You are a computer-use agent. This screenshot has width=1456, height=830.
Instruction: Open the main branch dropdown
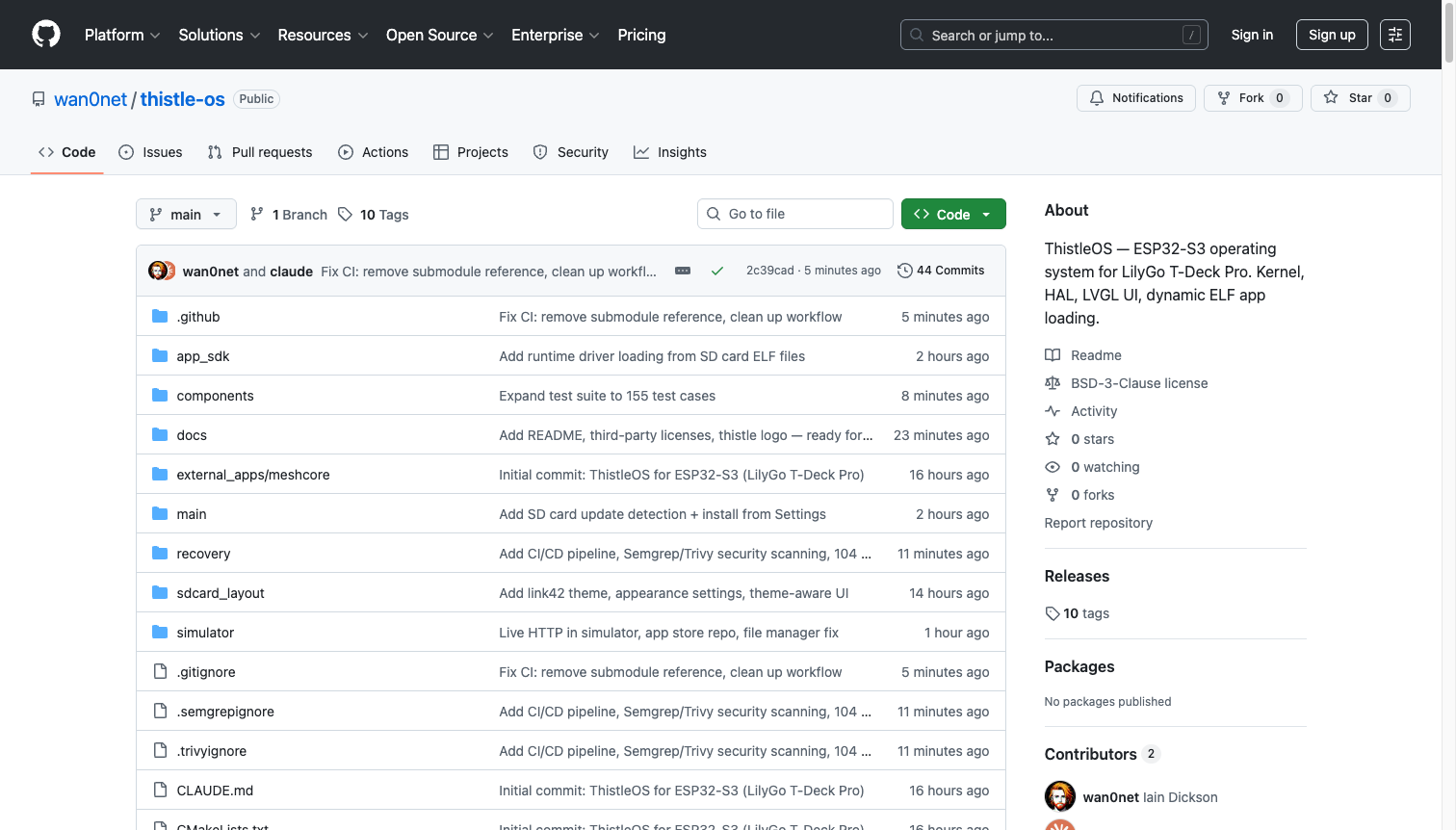186,214
